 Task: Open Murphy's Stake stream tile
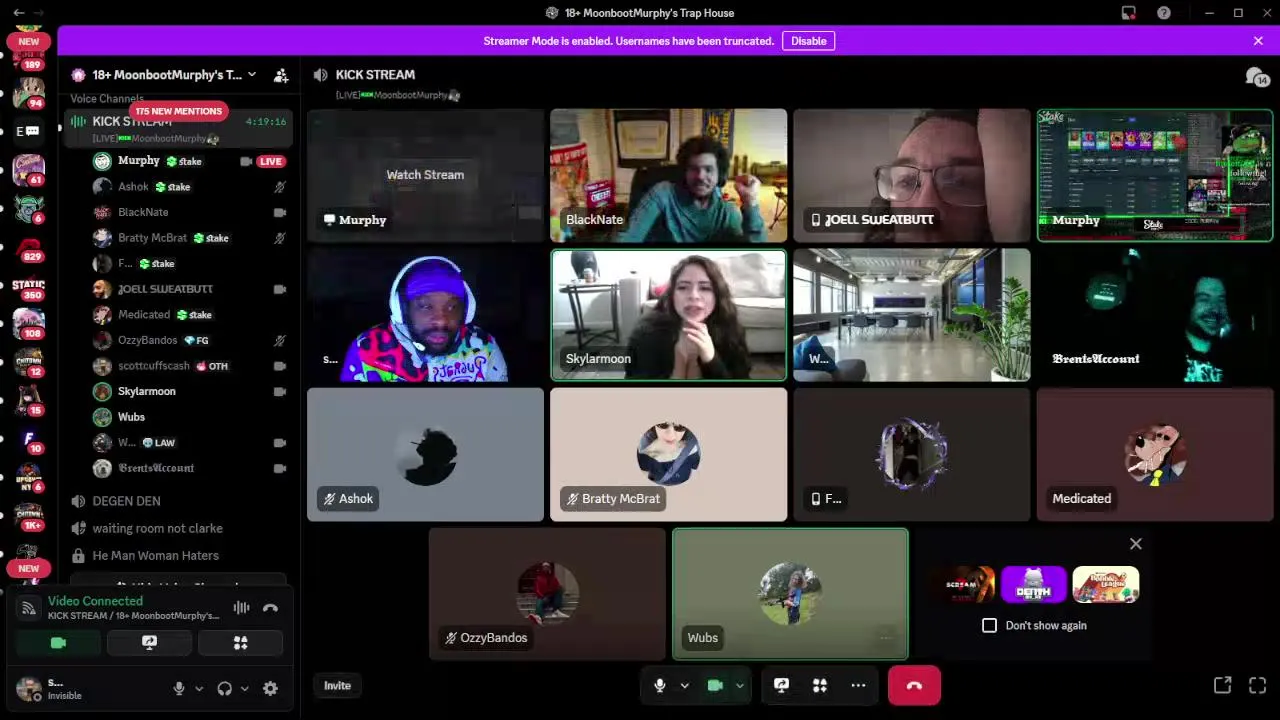click(x=1155, y=176)
